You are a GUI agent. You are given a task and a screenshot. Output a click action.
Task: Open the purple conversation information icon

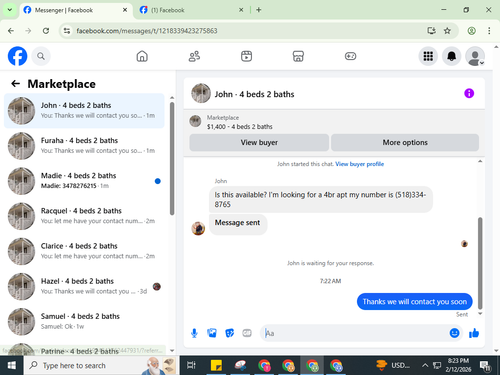469,93
